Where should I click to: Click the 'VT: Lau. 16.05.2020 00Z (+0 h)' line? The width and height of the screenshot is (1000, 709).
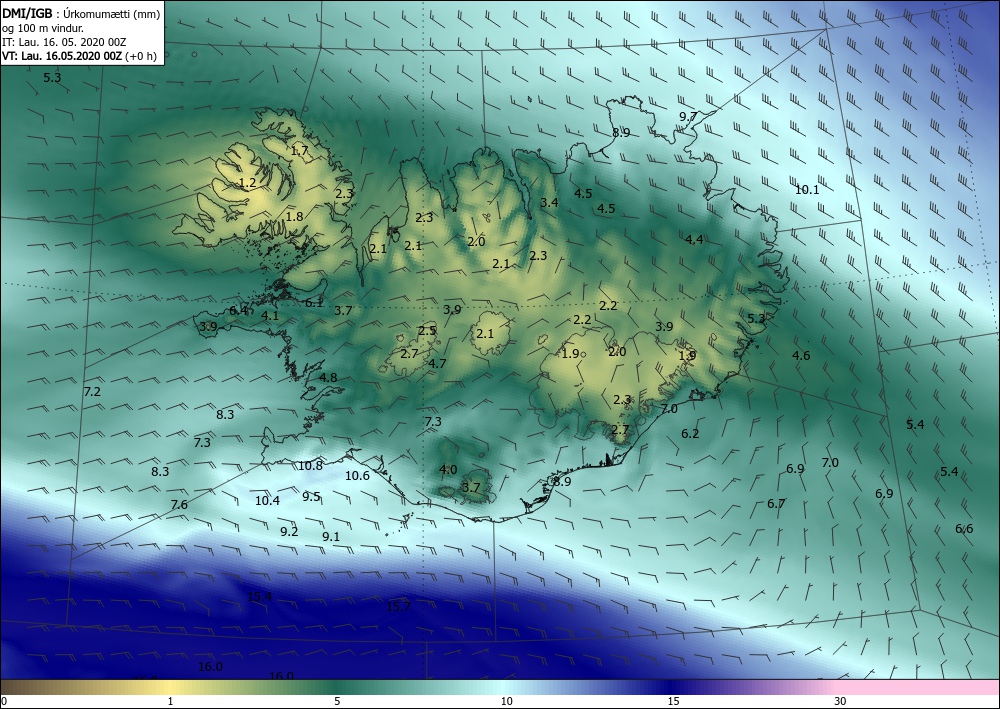(79, 56)
